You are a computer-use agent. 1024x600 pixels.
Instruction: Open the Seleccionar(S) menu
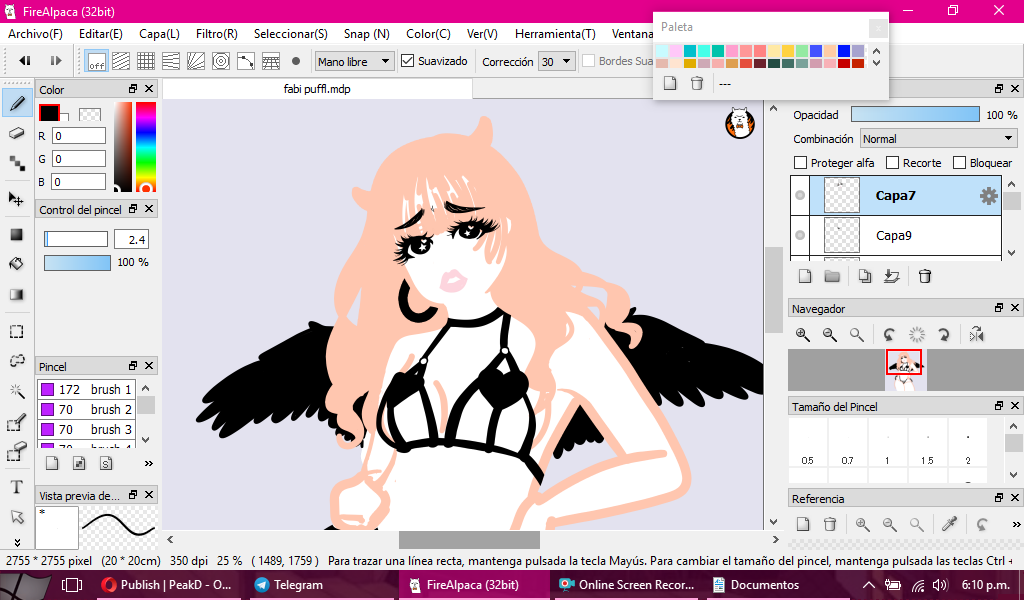(291, 34)
